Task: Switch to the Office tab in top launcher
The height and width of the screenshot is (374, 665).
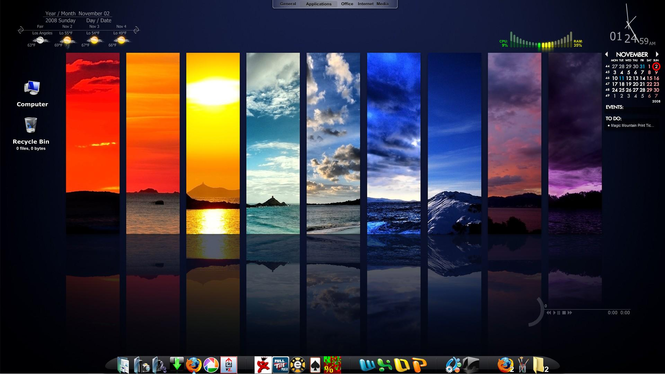Action: 347,3
